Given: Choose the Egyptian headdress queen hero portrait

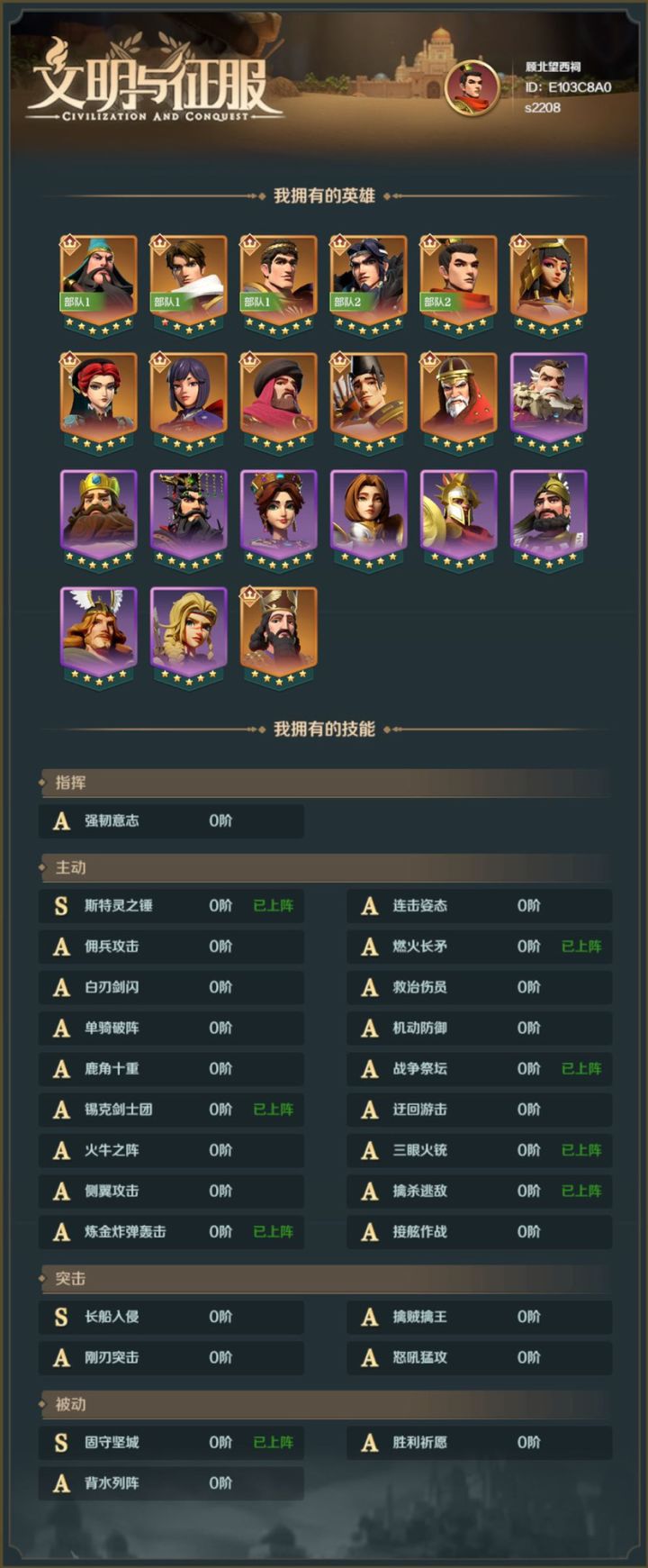Looking at the screenshot, I should point(549,285).
